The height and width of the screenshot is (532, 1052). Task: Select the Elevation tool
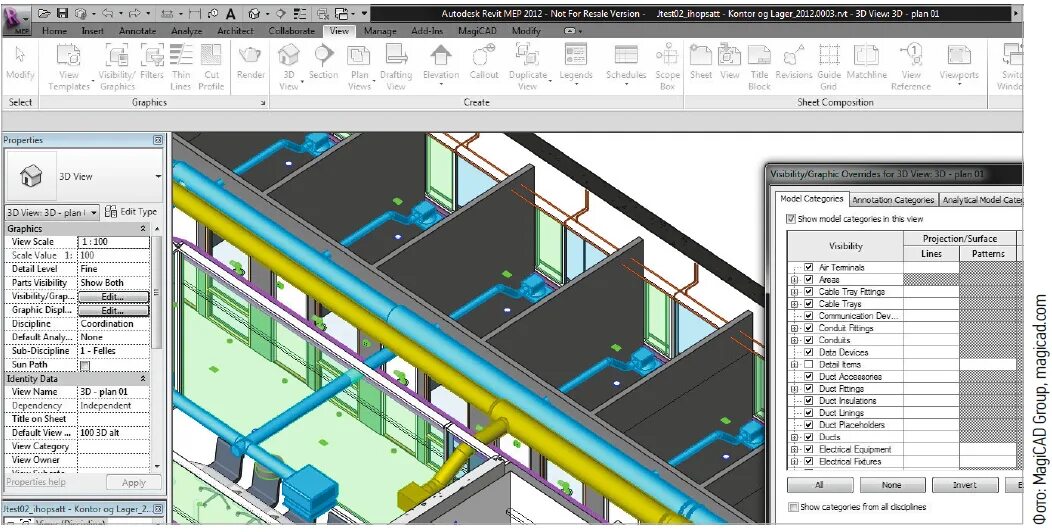click(440, 64)
